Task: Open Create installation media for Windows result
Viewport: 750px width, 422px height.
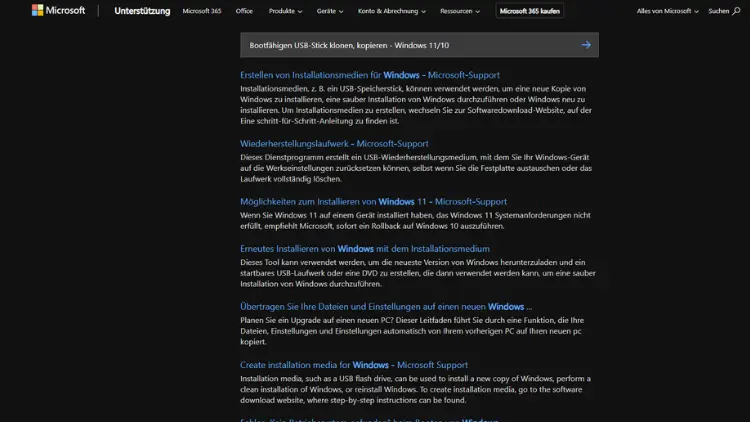Action: (x=354, y=365)
